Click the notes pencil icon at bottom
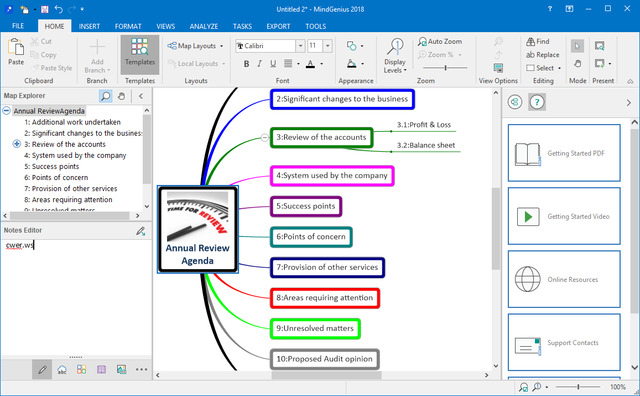640x396 pixels. point(42,369)
